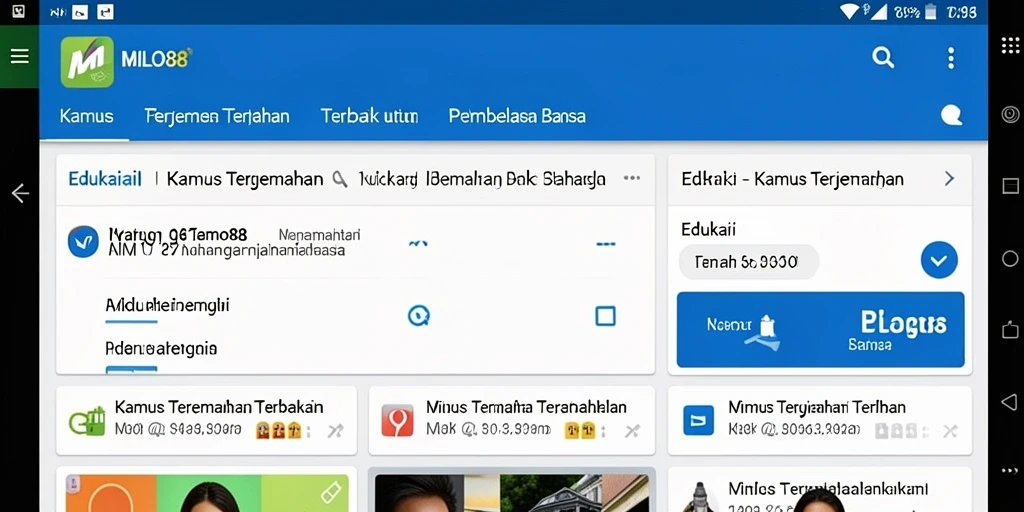
Task: Click the rectangle window icon on right bar
Action: click(1010, 186)
